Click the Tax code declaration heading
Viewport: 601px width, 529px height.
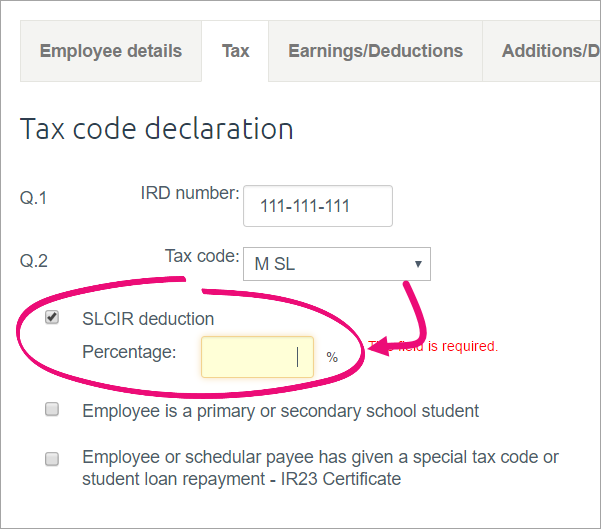(156, 129)
